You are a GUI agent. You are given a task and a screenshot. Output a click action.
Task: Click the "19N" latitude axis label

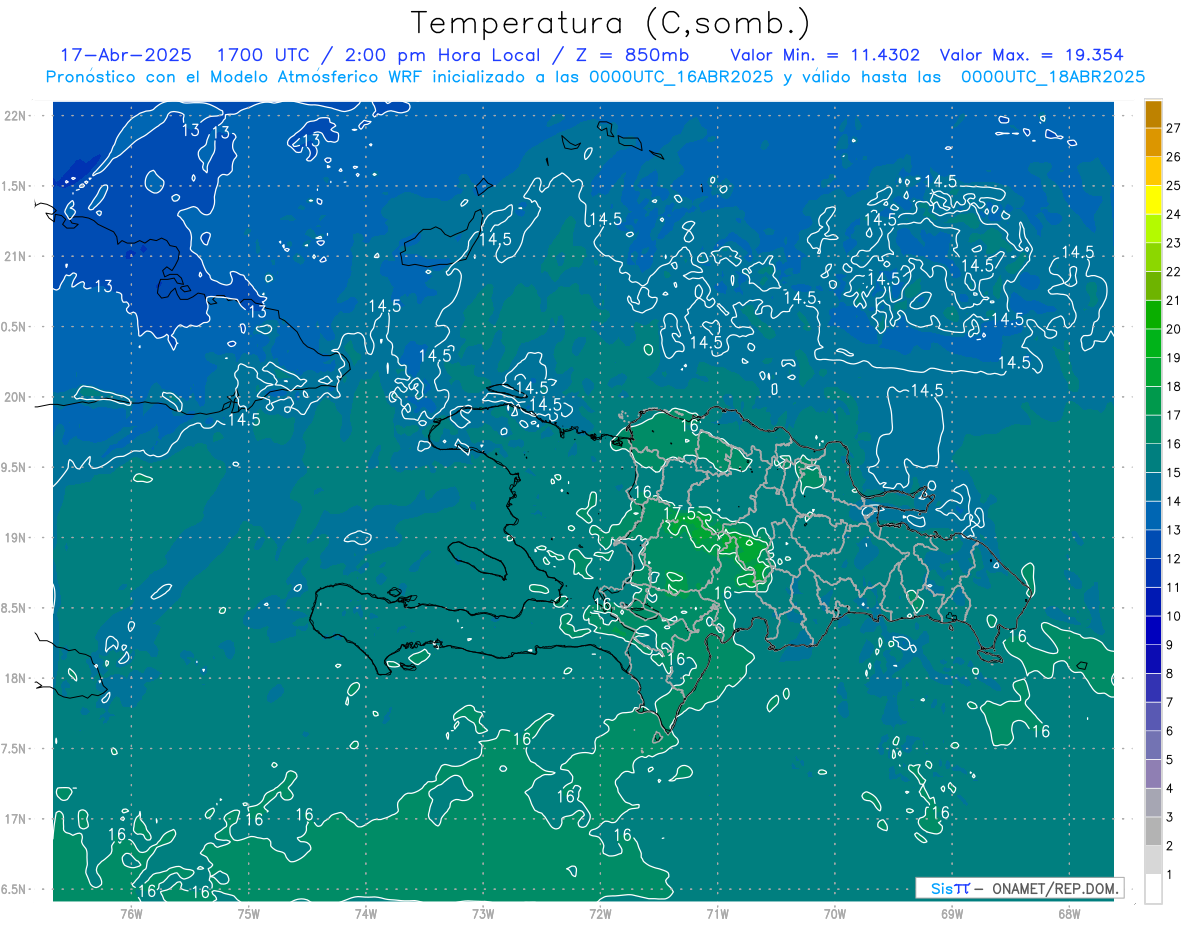pos(16,538)
